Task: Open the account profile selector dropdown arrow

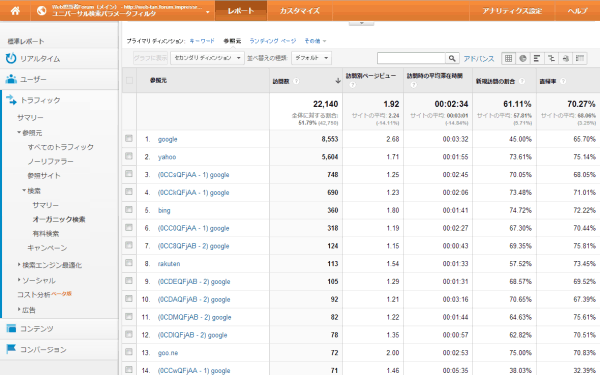Action: point(207,12)
